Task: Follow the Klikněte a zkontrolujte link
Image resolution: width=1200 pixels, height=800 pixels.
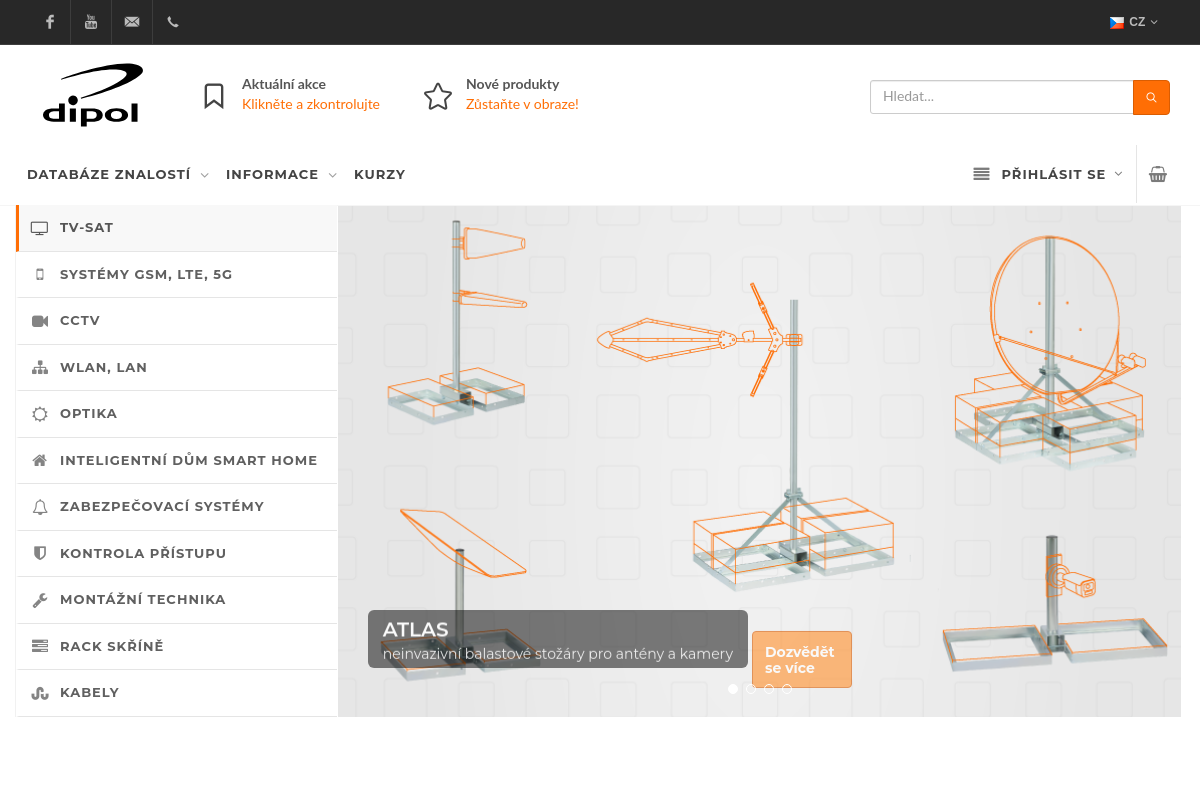Action: point(310,104)
